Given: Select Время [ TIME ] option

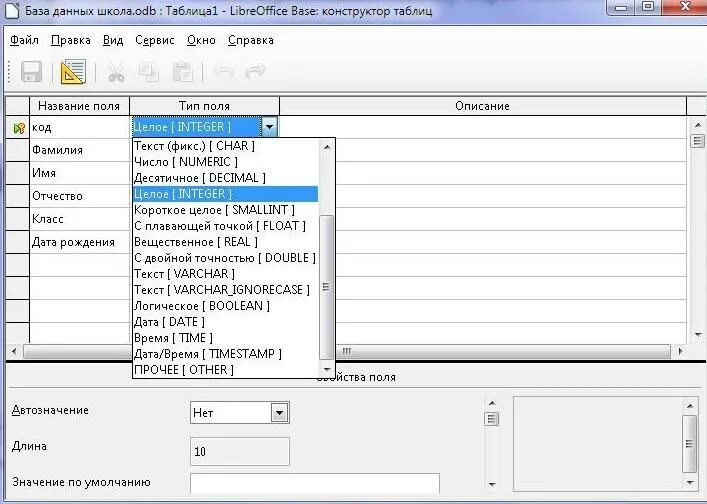Looking at the screenshot, I should pos(225,338).
